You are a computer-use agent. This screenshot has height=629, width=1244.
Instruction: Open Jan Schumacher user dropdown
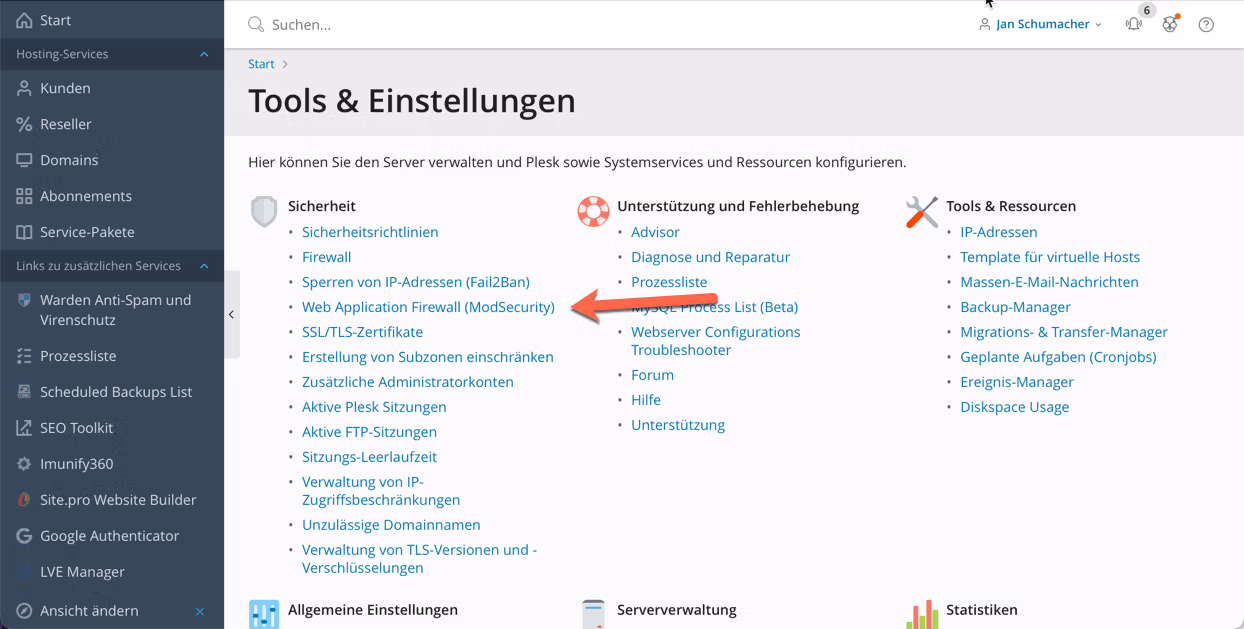[x=1040, y=24]
